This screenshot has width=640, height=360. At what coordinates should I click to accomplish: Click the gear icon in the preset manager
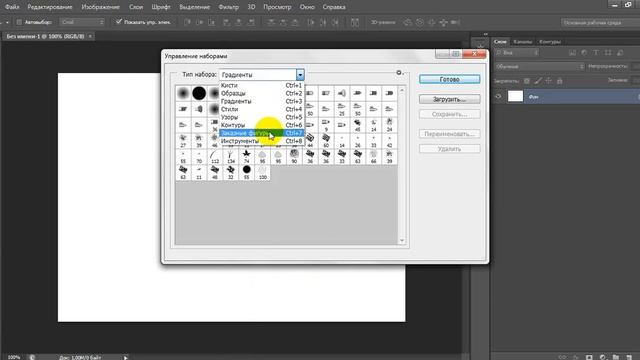(x=399, y=73)
